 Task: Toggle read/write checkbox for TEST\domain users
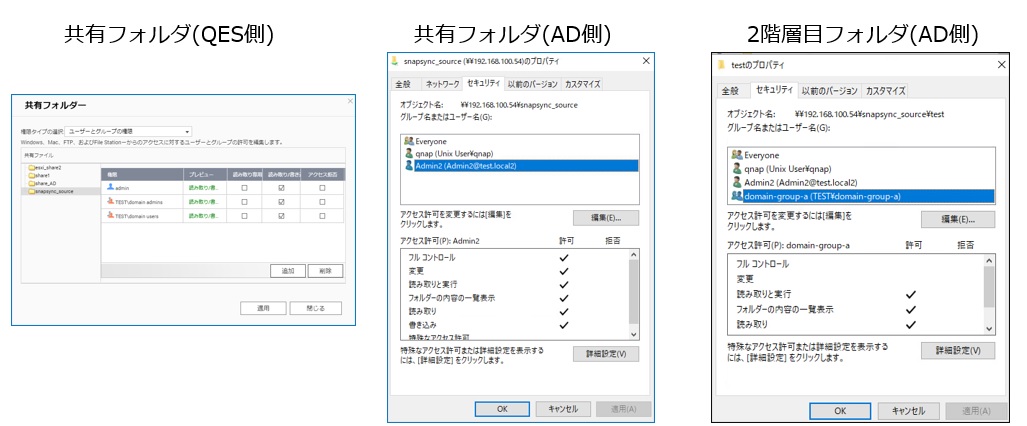[x=281, y=216]
